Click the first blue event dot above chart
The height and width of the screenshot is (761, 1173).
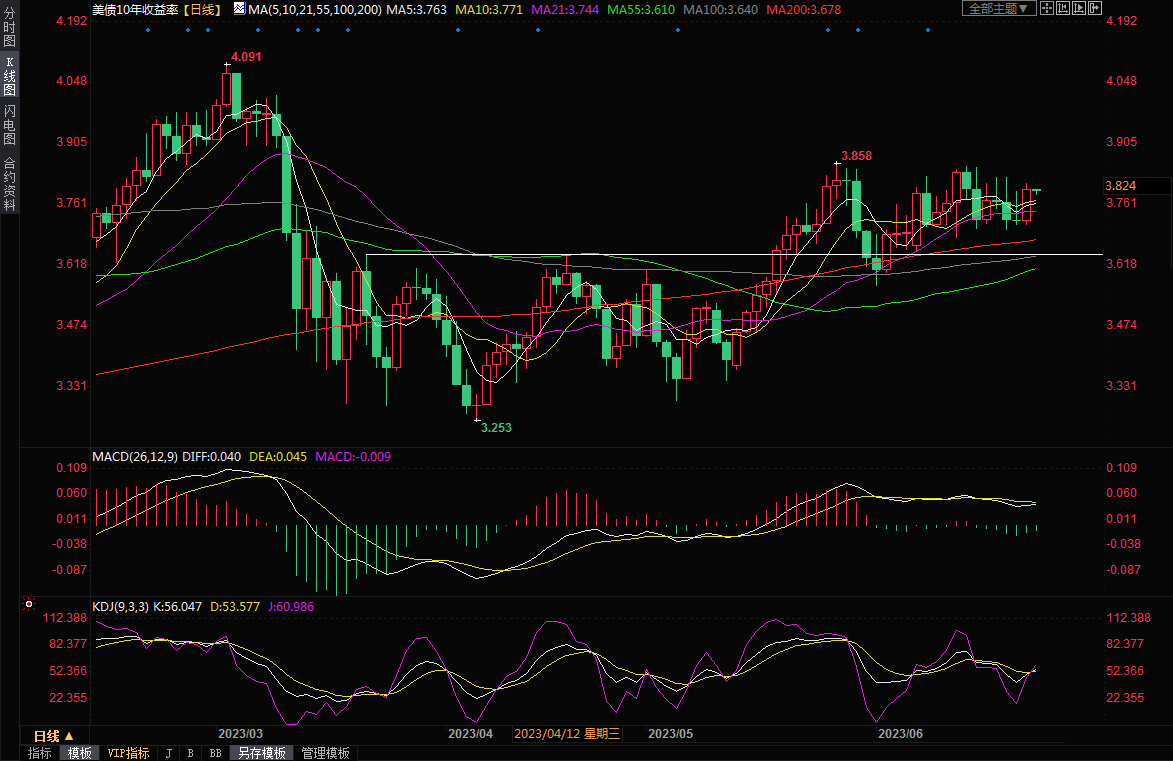tap(148, 29)
